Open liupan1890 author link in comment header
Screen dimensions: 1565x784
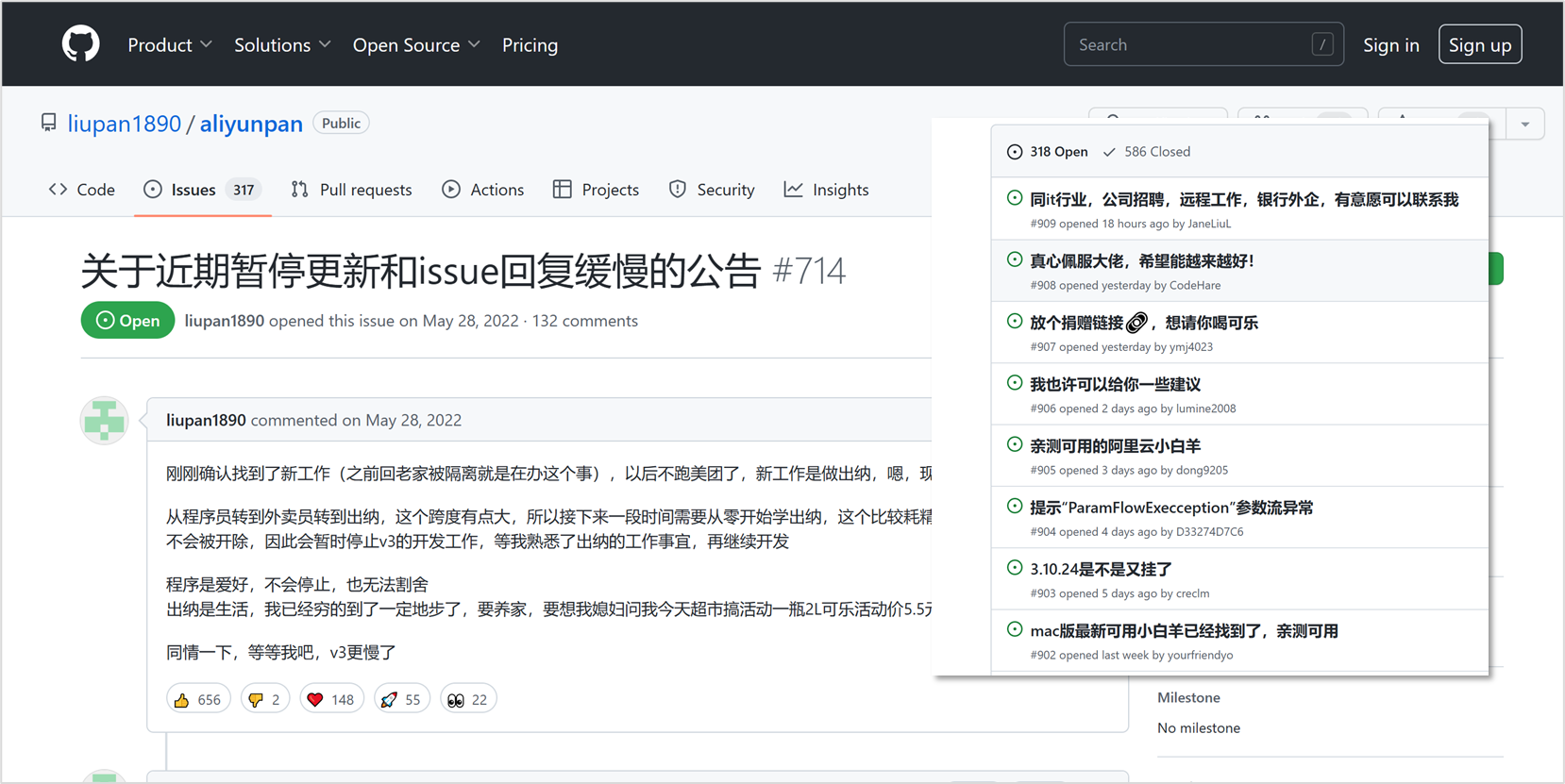[x=206, y=420]
